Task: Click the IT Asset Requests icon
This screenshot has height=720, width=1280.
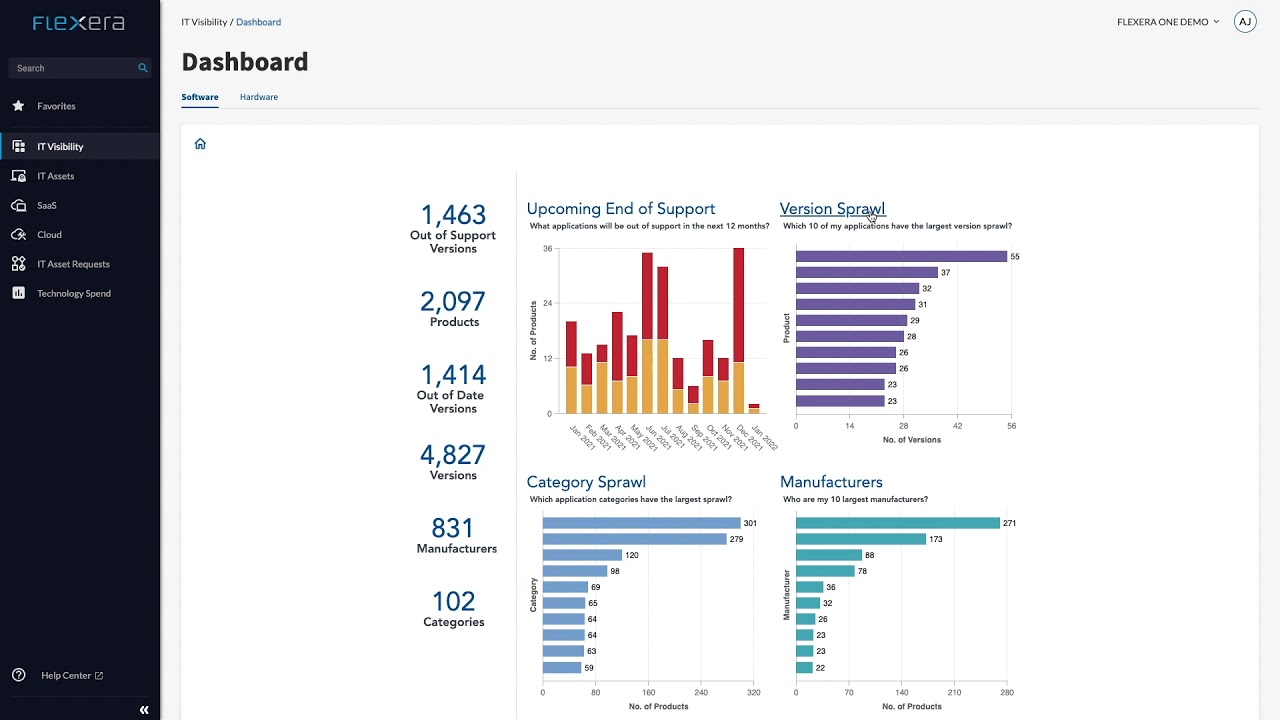Action: pyautogui.click(x=18, y=264)
